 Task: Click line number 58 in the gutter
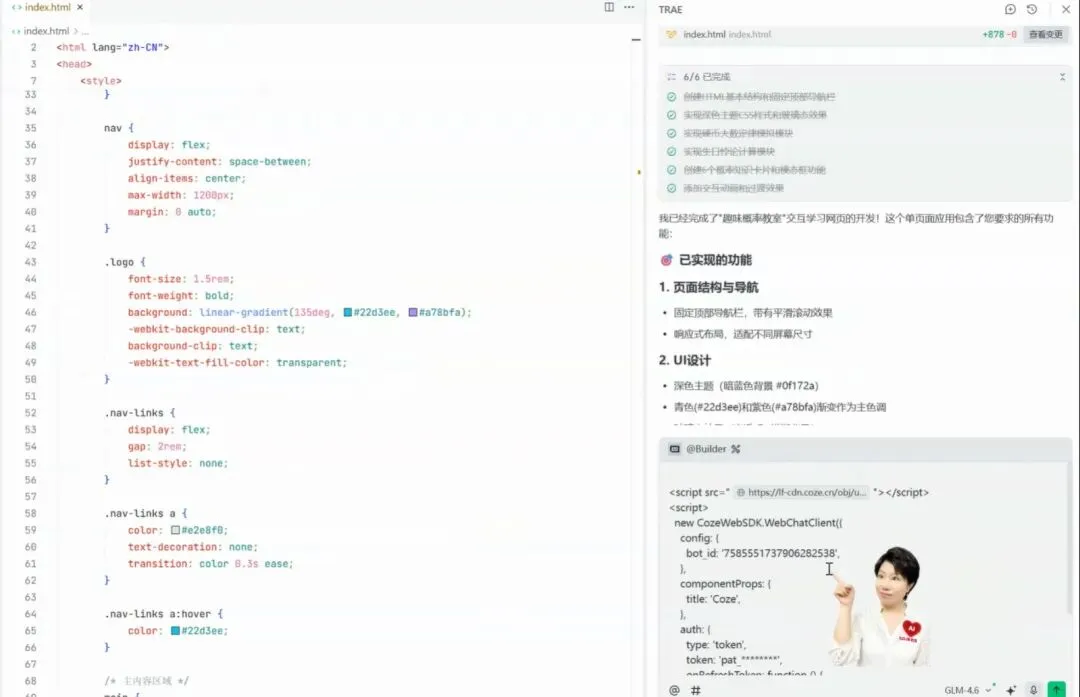point(30,514)
